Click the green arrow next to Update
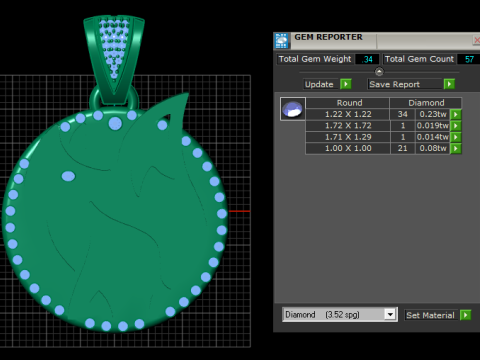This screenshot has height=360, width=480. (346, 84)
